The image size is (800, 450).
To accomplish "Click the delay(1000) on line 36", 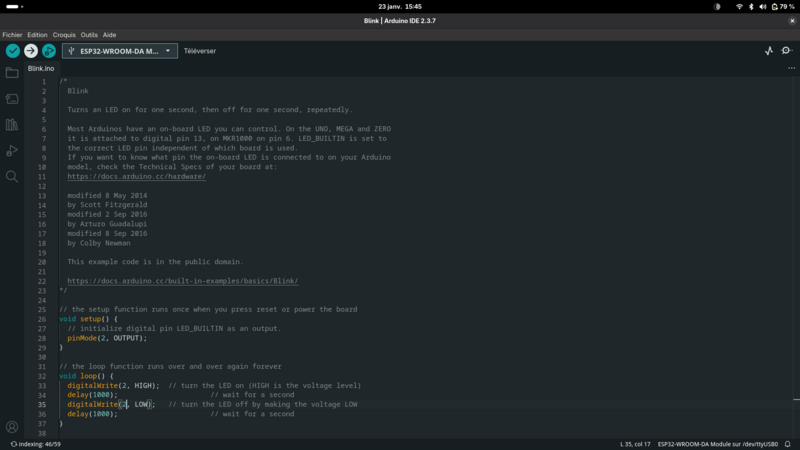I will click(x=92, y=414).
